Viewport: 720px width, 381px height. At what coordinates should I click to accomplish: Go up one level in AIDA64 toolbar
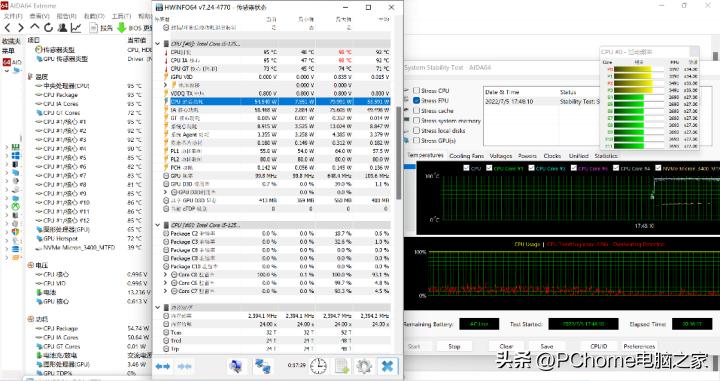point(35,28)
